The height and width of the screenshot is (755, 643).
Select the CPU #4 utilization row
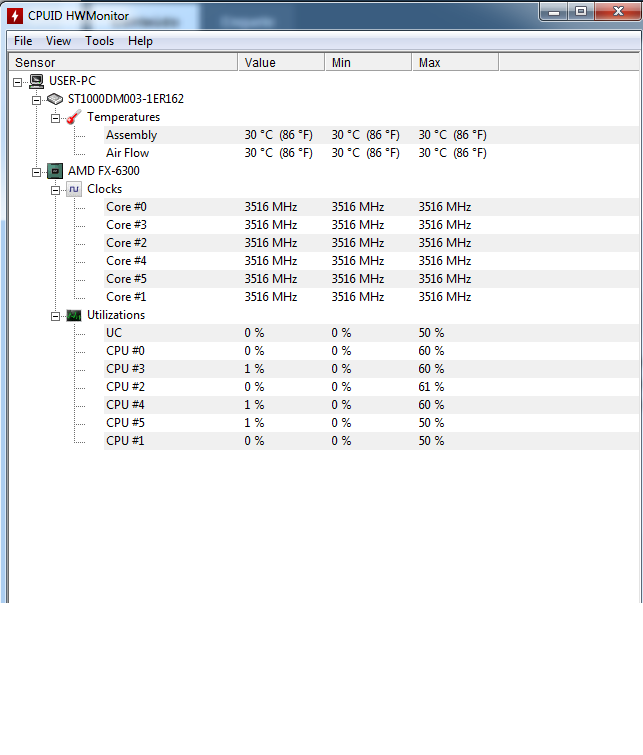click(371, 405)
